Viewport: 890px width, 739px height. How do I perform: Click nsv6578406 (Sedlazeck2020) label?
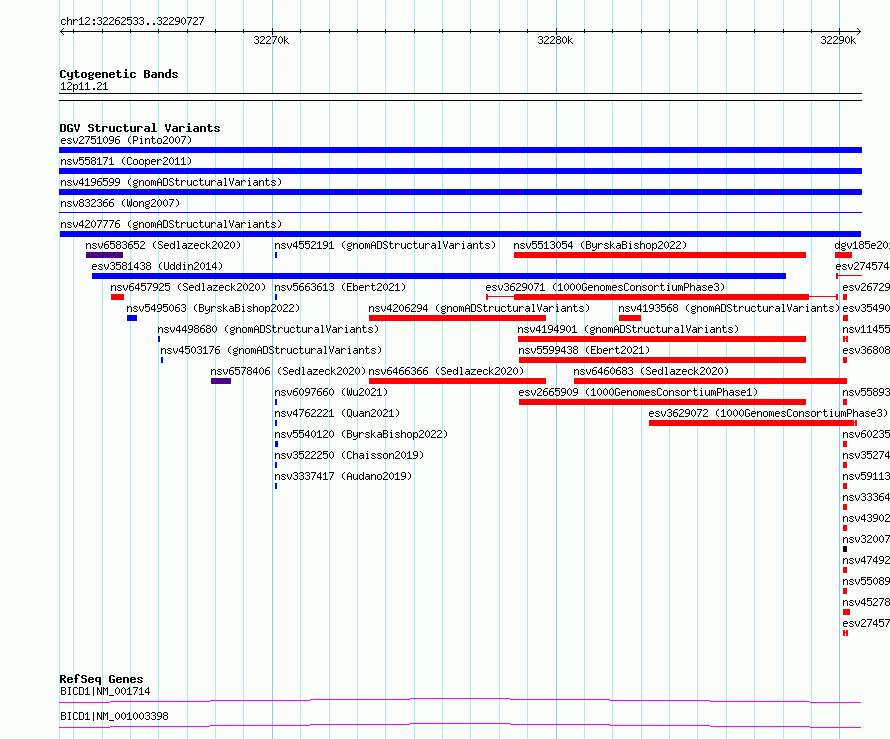tap(288, 371)
